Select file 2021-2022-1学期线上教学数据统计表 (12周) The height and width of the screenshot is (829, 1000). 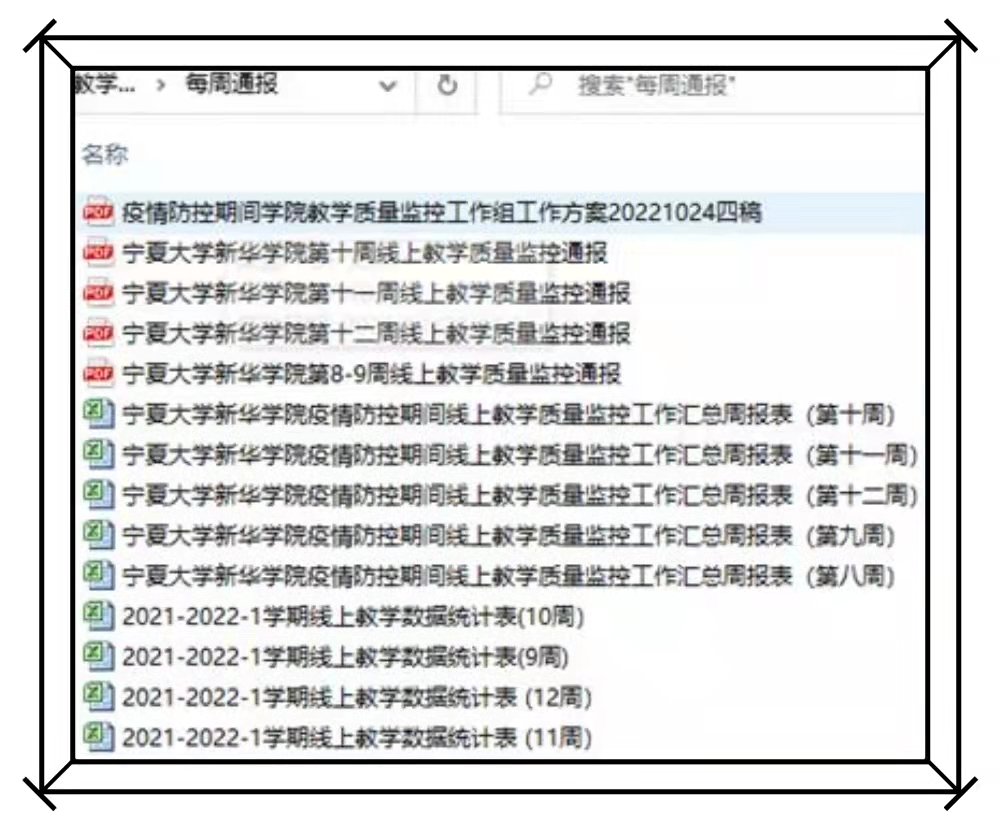click(357, 697)
